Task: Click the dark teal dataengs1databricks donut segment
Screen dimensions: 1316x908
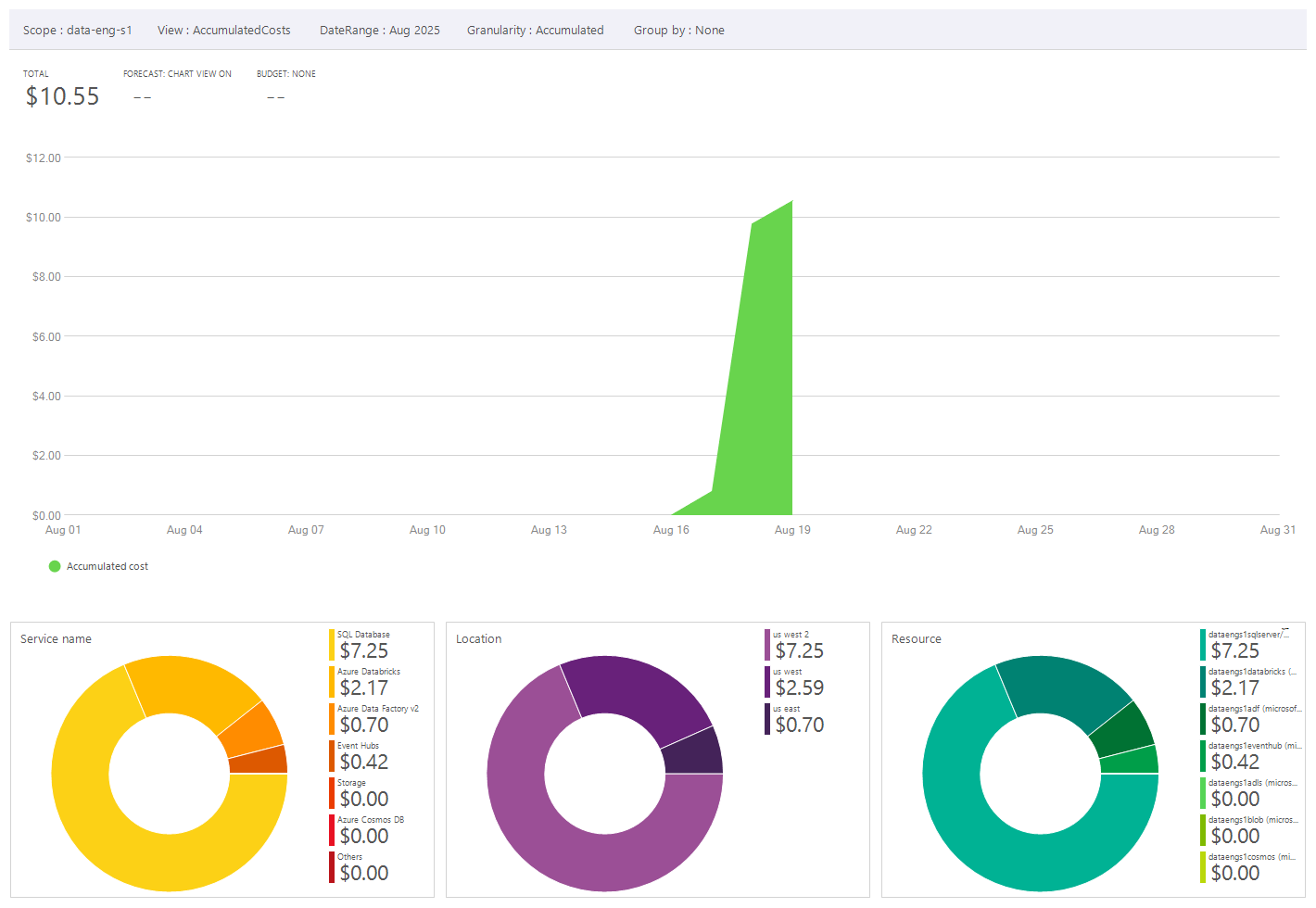Action: pos(1061,687)
